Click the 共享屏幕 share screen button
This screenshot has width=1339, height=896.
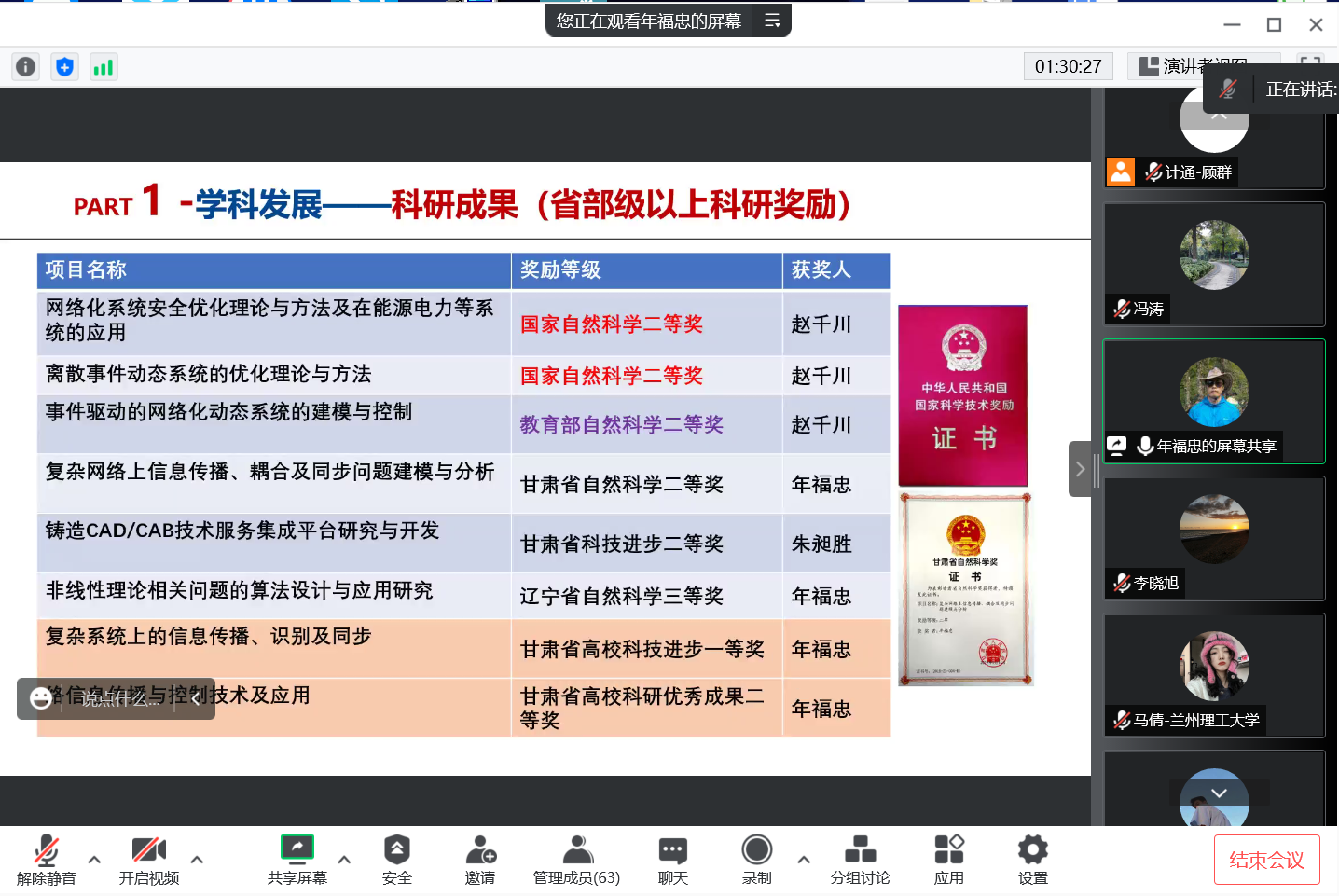297,859
